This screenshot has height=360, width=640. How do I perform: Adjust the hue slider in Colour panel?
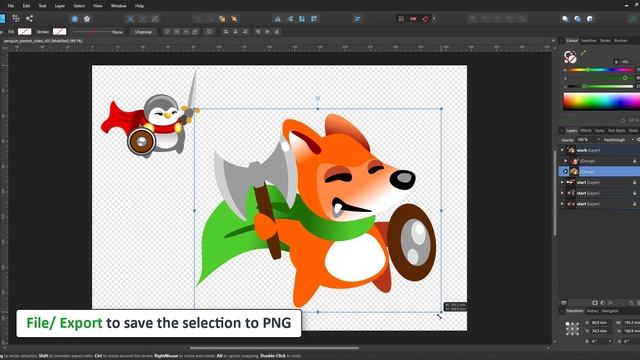click(601, 70)
